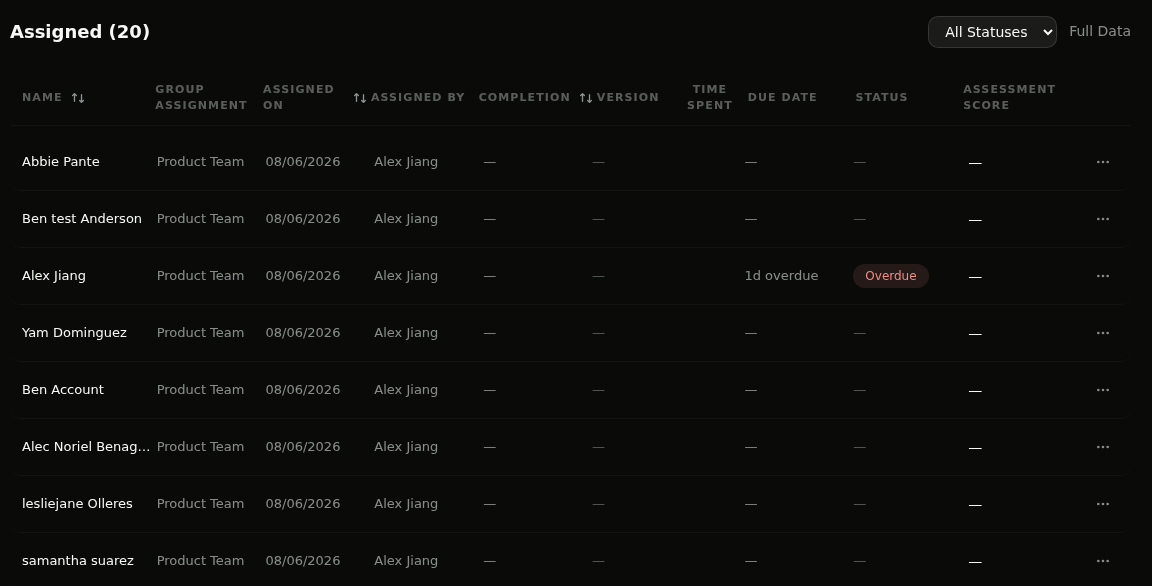1152x586 pixels.
Task: Click the sort arrows left of Version
Action: [586, 98]
